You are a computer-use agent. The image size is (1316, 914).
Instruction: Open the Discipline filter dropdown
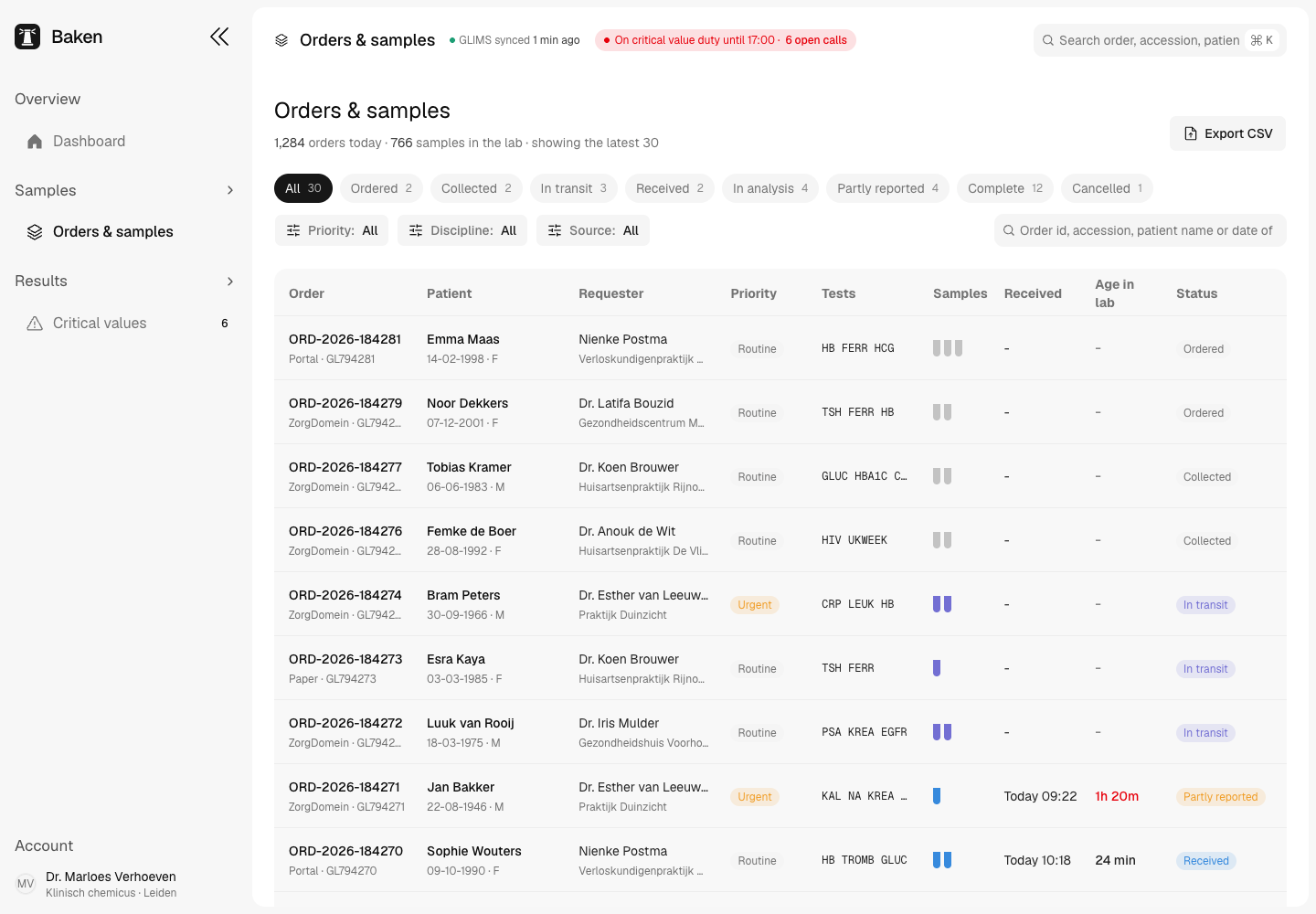point(462,230)
